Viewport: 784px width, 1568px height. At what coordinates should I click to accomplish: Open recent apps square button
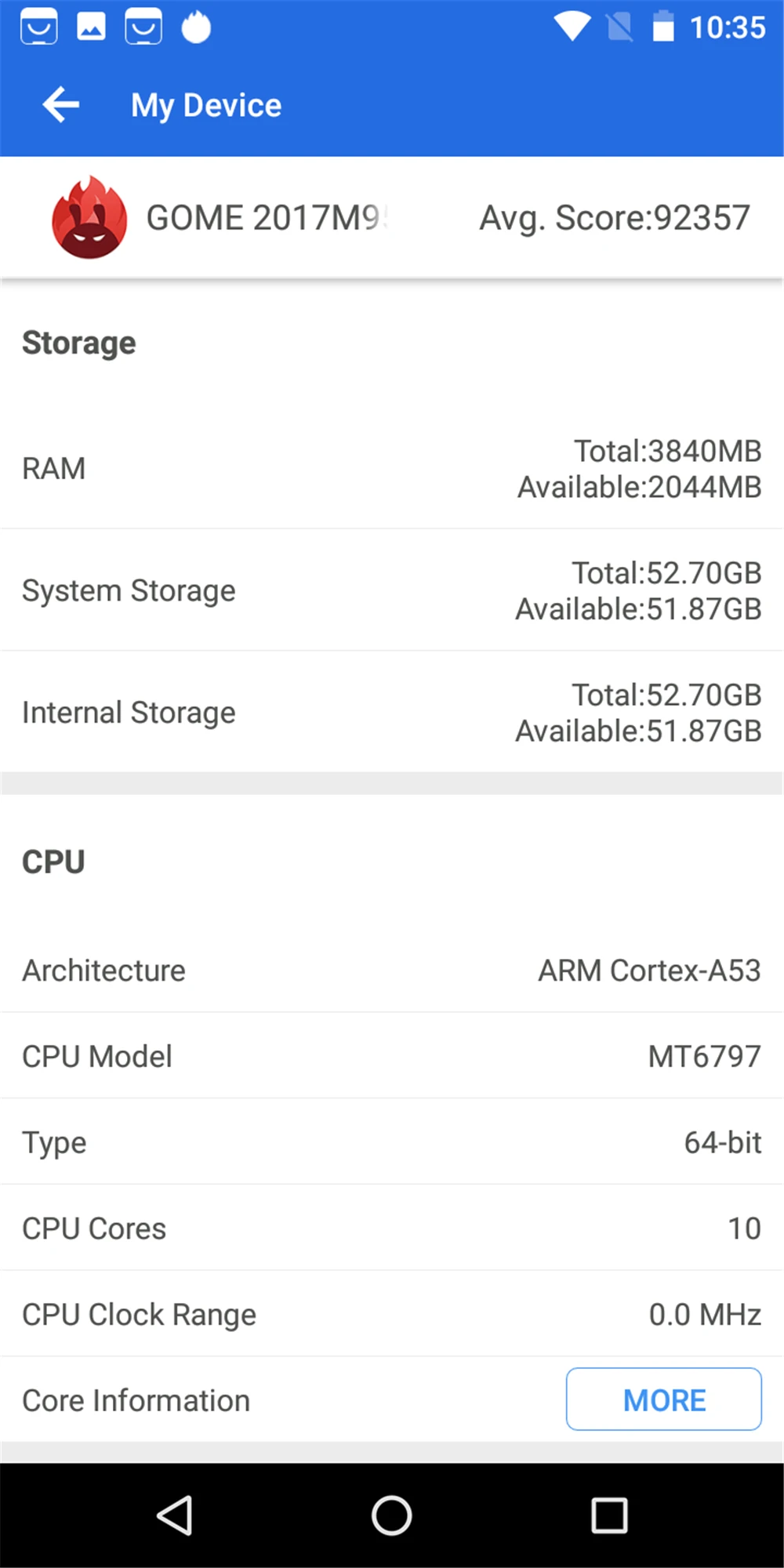click(609, 1515)
